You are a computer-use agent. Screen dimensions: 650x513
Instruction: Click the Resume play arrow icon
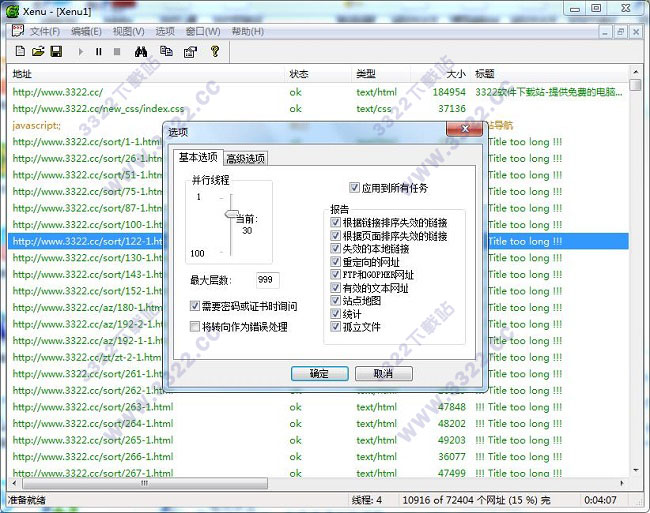click(x=80, y=52)
